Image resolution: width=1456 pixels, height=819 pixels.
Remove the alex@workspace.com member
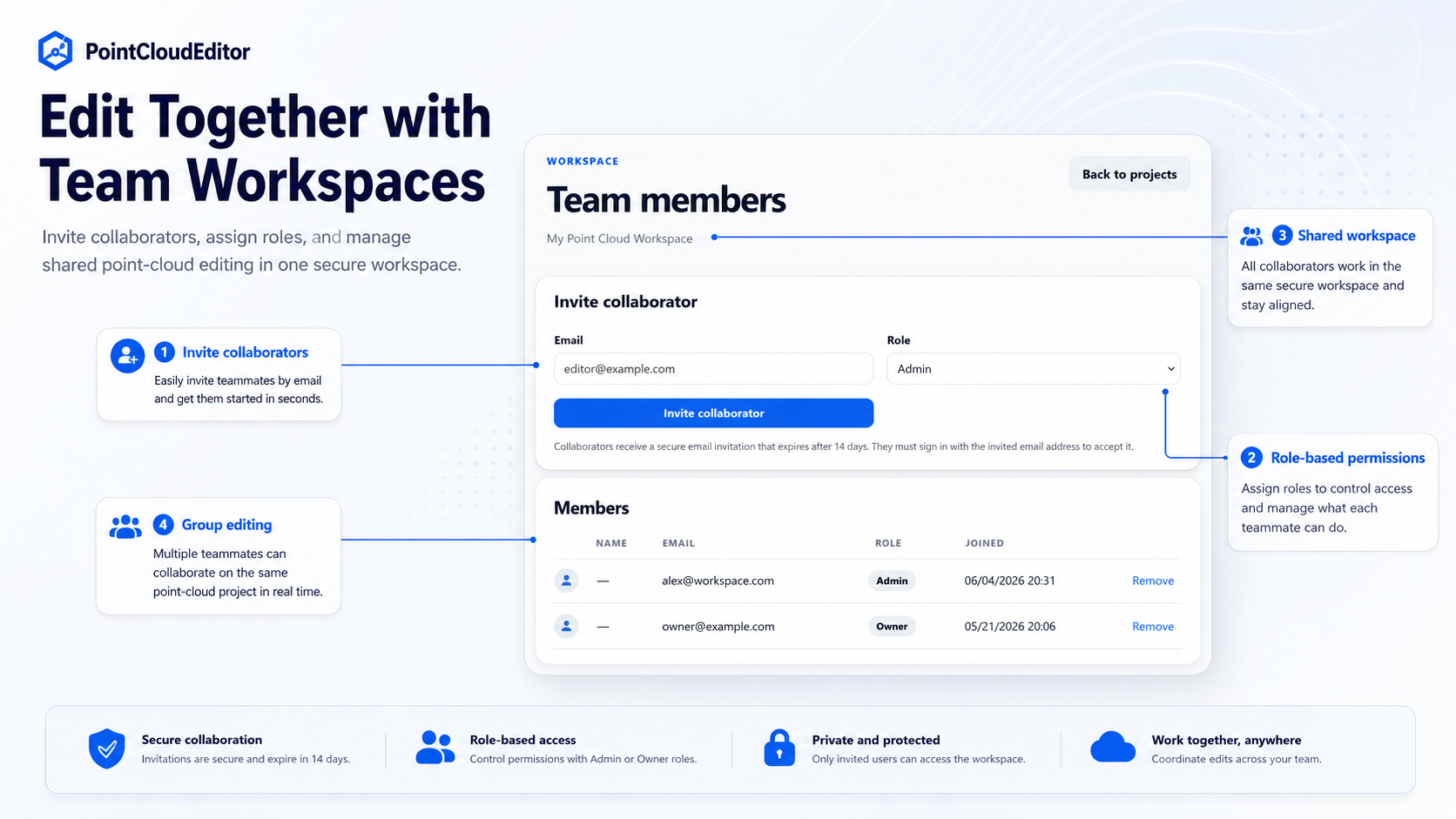1153,581
